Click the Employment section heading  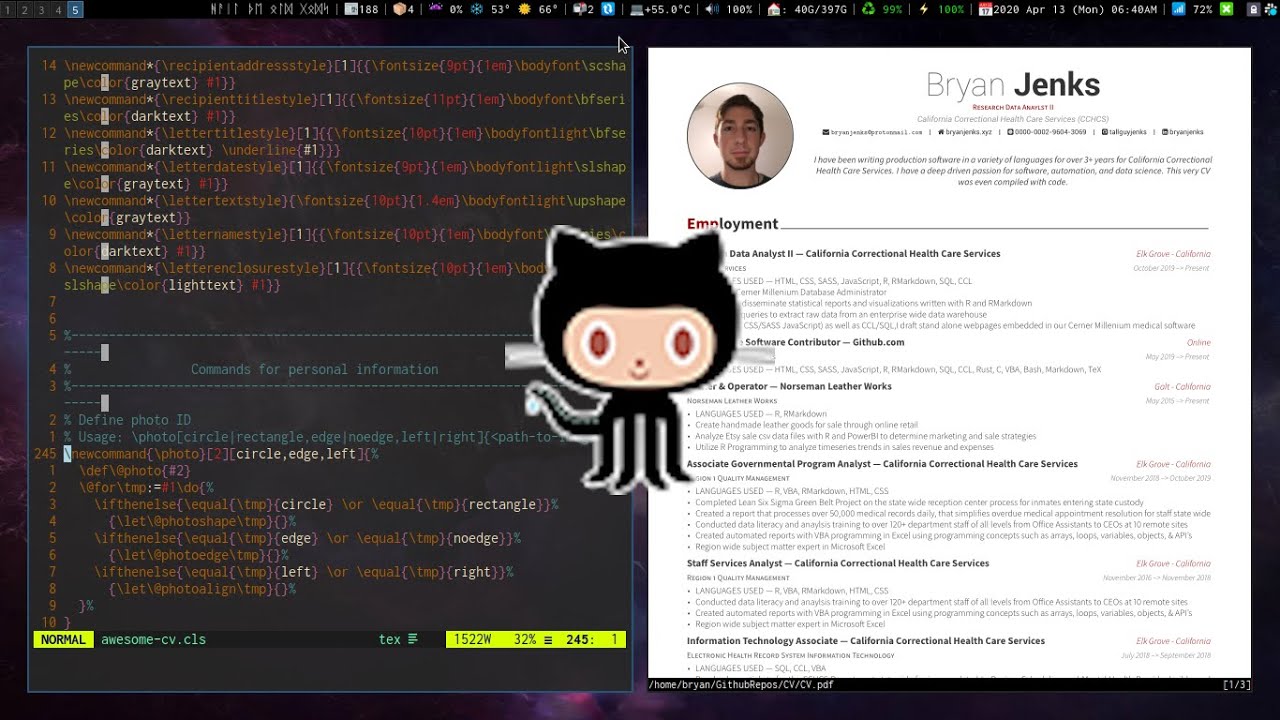click(x=732, y=224)
